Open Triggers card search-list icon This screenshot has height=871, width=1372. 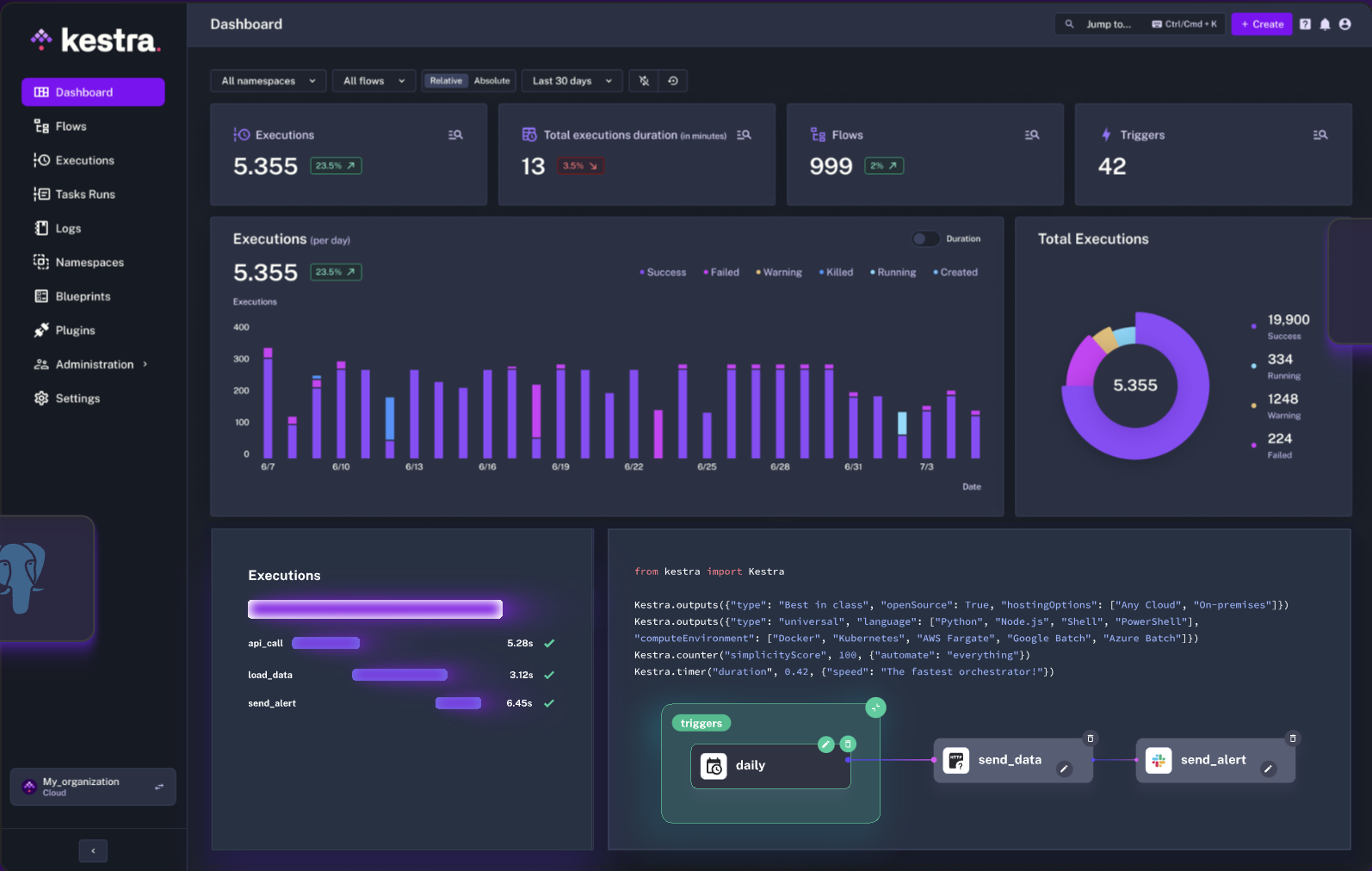pos(1319,135)
